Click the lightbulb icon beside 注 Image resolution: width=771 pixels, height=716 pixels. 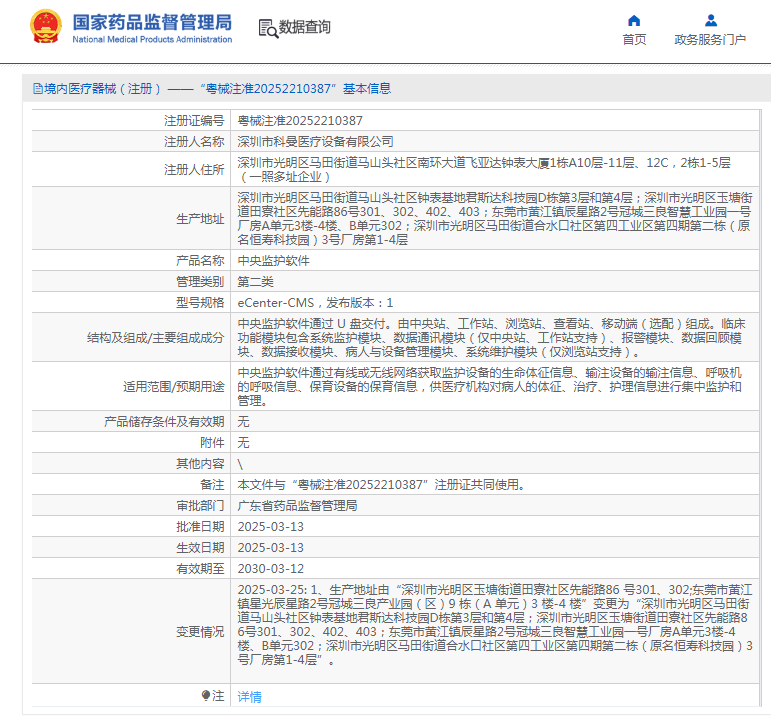pos(206,696)
